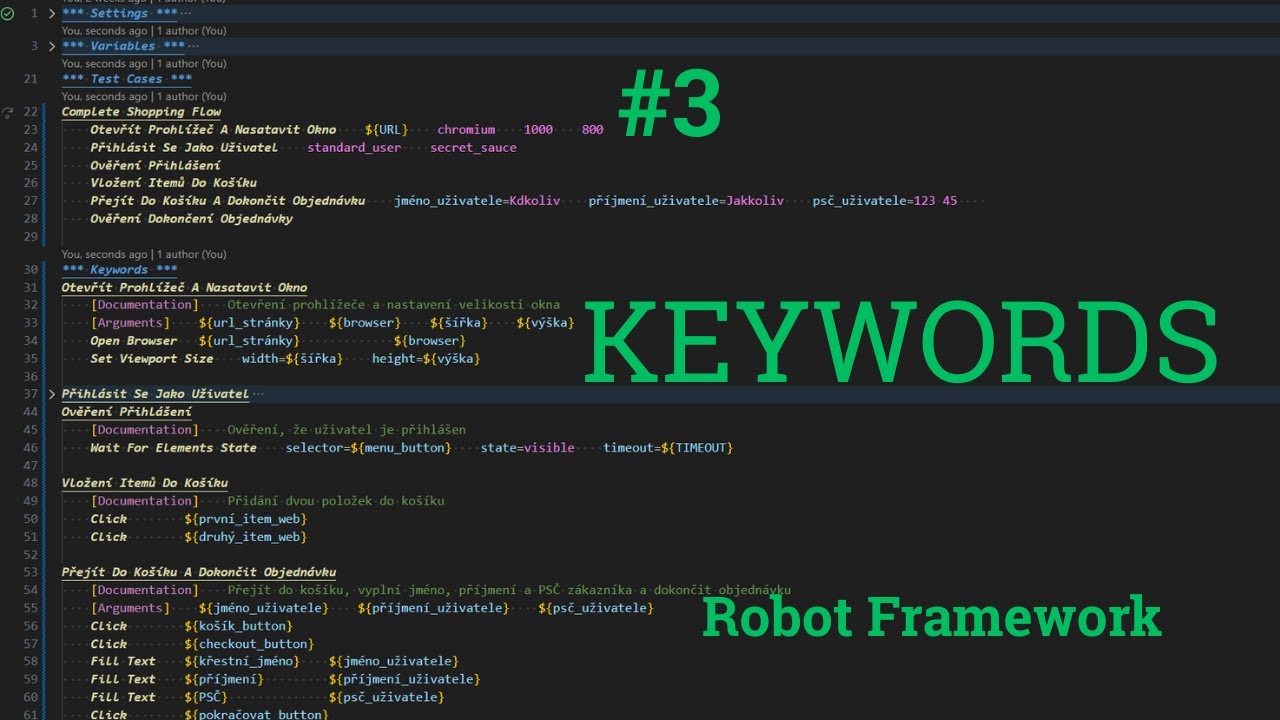This screenshot has height=720, width=1280.
Task: Click Vložení Itemů Do Košíku call on line 26
Action: pos(174,183)
